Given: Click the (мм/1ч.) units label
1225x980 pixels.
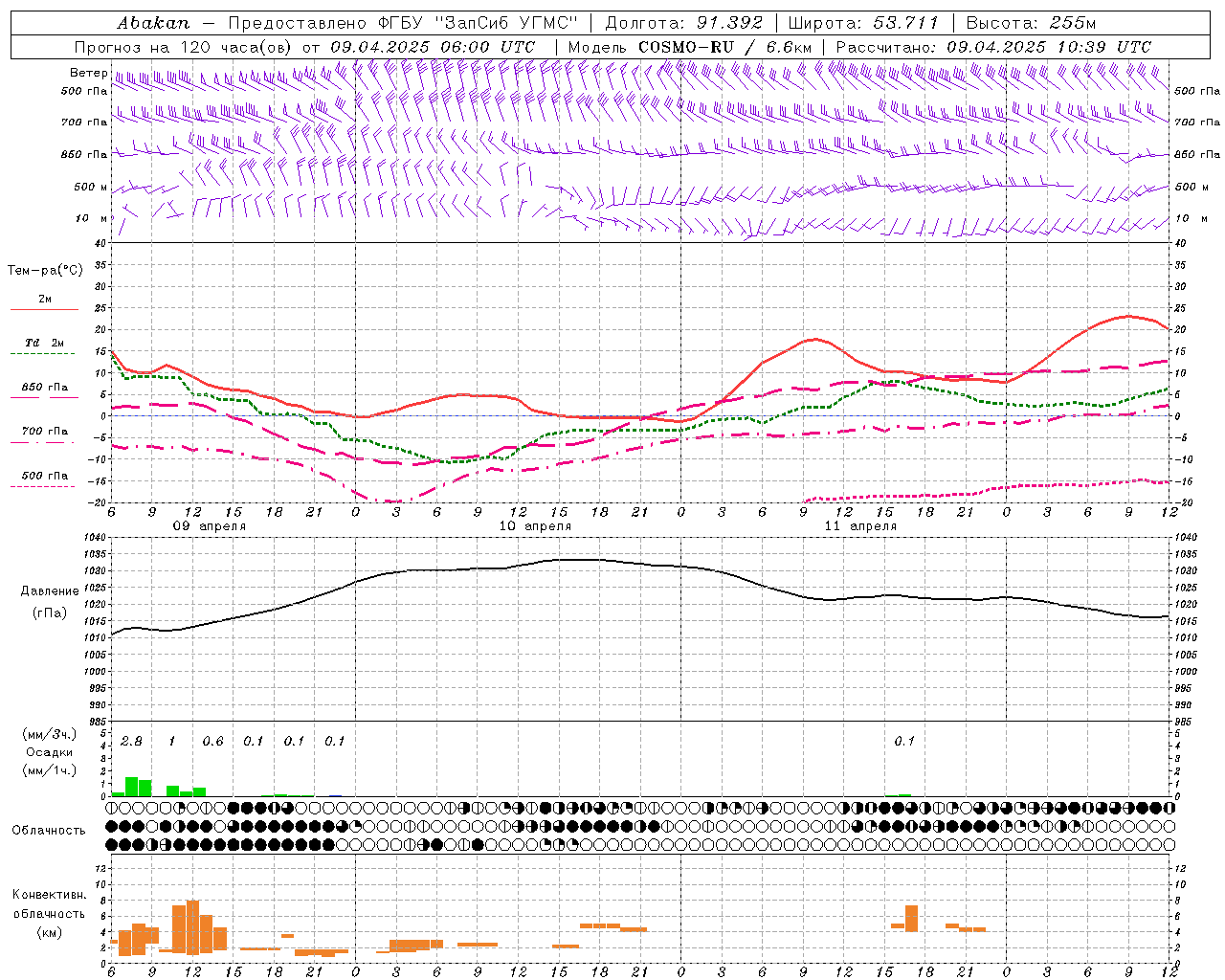Looking at the screenshot, I should (50, 769).
